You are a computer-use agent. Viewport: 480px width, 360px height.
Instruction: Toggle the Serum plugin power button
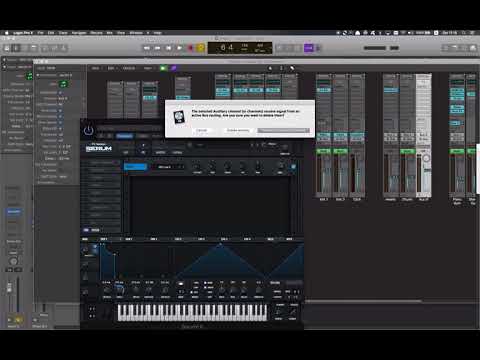tap(88, 130)
